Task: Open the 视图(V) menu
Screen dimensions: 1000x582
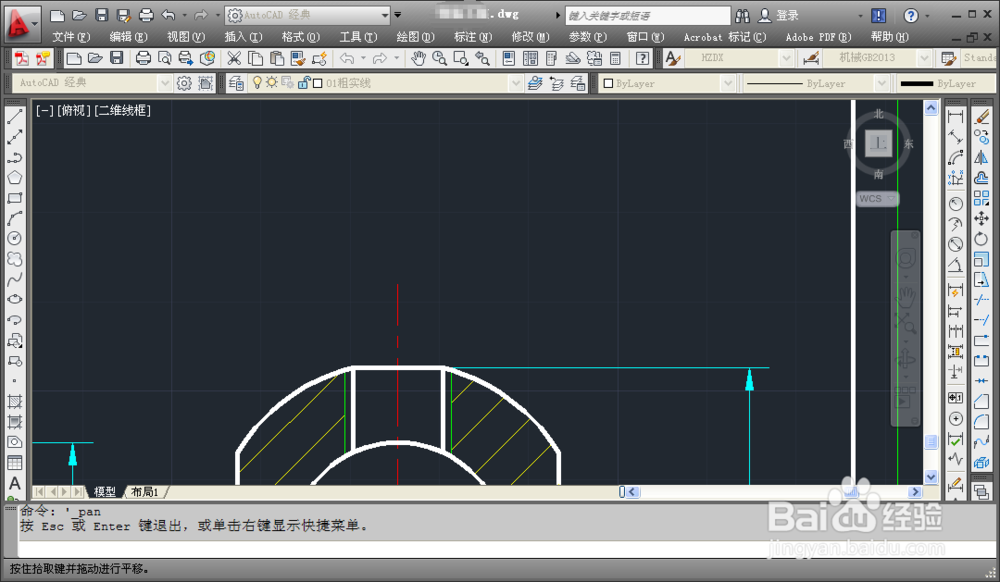Action: pyautogui.click(x=186, y=37)
